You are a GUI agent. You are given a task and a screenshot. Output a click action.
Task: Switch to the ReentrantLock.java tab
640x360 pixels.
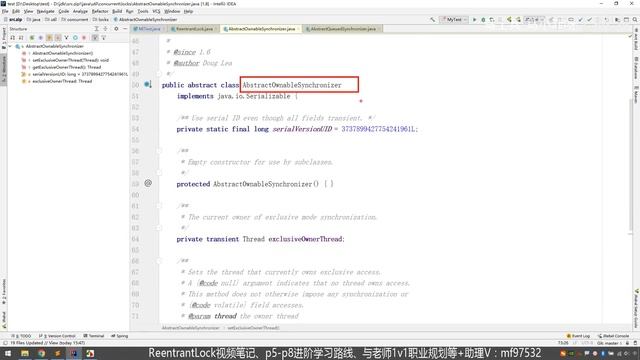click(x=193, y=29)
